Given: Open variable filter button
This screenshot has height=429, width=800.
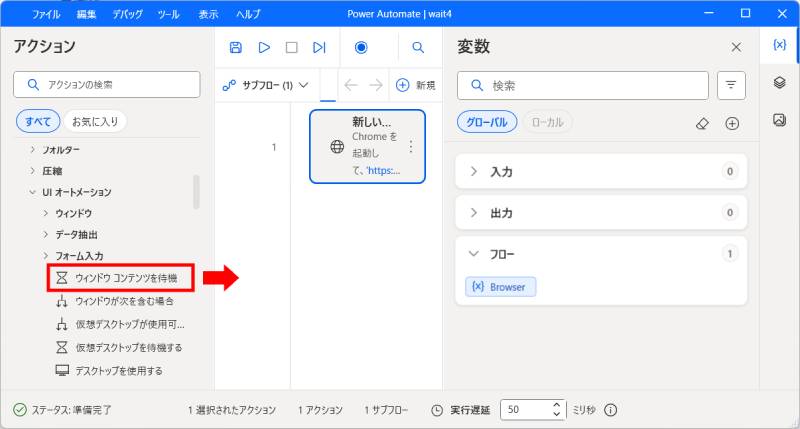Looking at the screenshot, I should point(731,85).
